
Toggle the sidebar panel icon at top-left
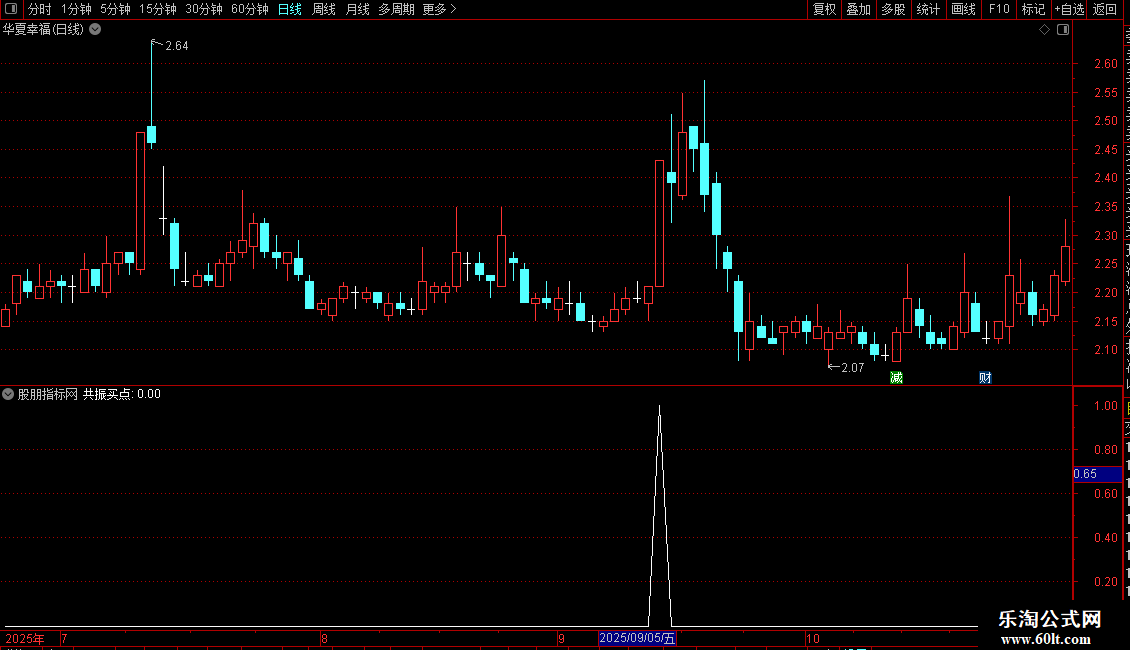click(11, 9)
